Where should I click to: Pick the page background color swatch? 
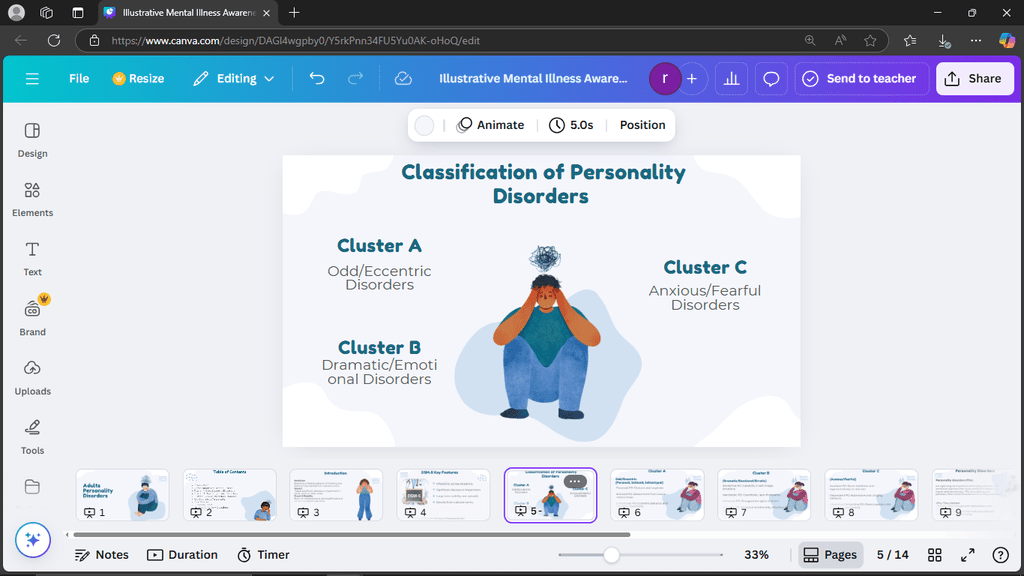coord(424,125)
